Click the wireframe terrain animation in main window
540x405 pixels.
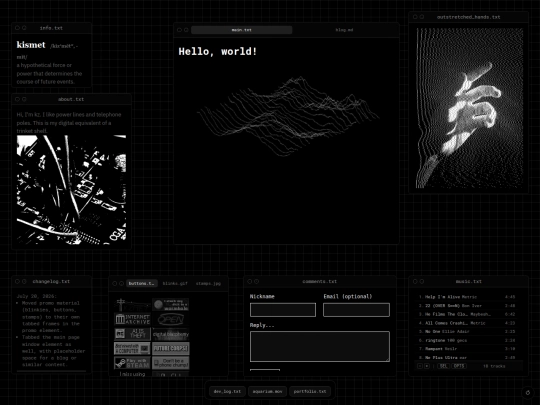pos(288,116)
